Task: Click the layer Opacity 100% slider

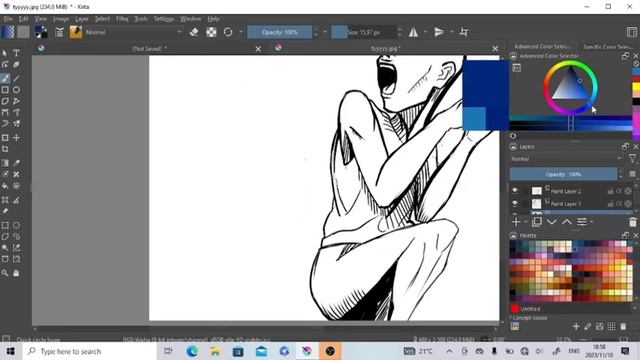Action: [x=563, y=174]
